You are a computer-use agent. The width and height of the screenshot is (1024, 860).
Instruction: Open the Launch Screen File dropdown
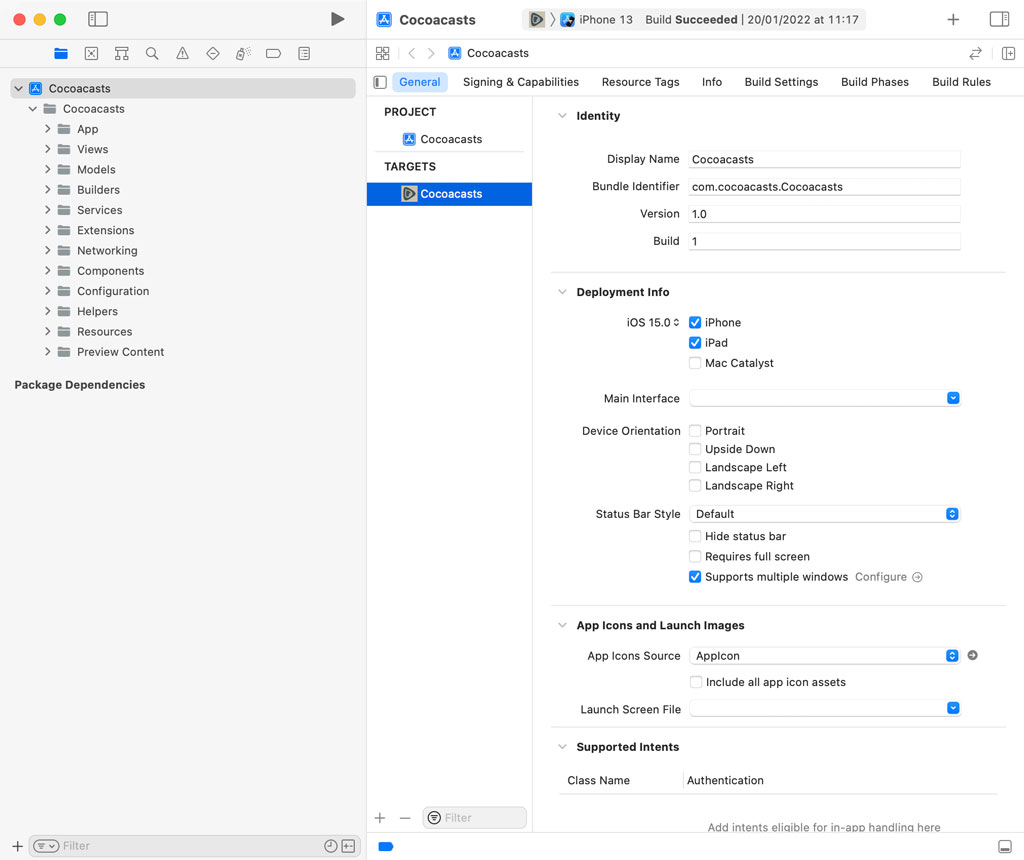tap(825, 709)
